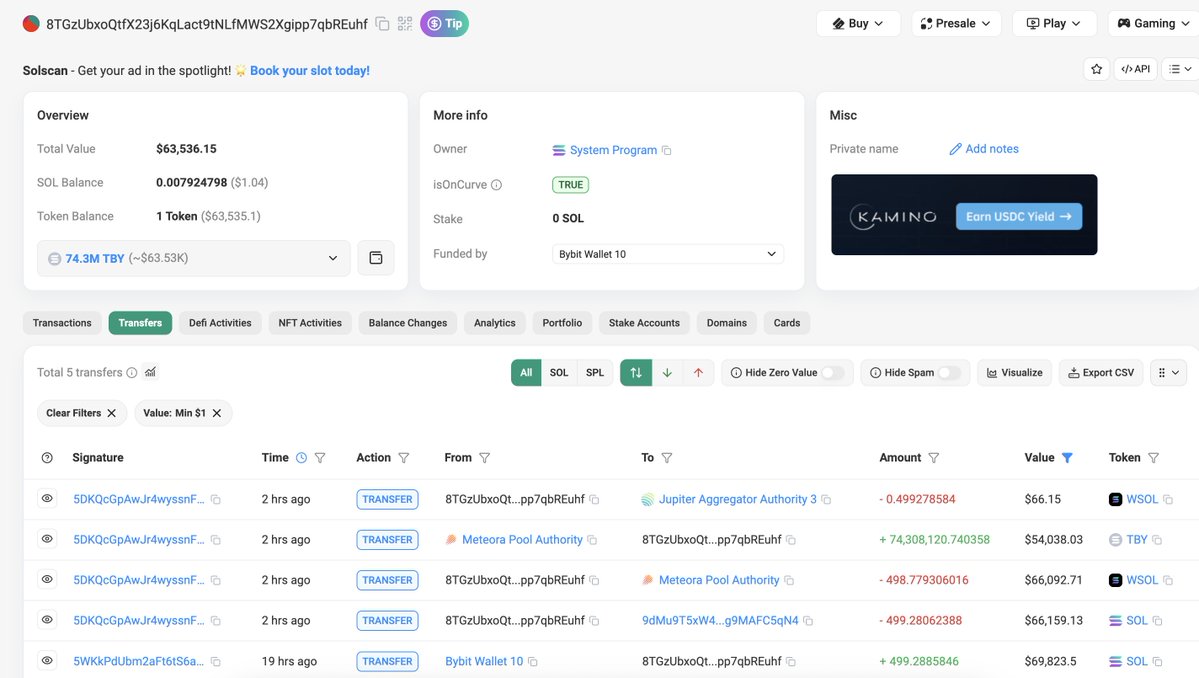The height and width of the screenshot is (678, 1199).
Task: Enable the Hide Spam switch
Action: tap(948, 373)
